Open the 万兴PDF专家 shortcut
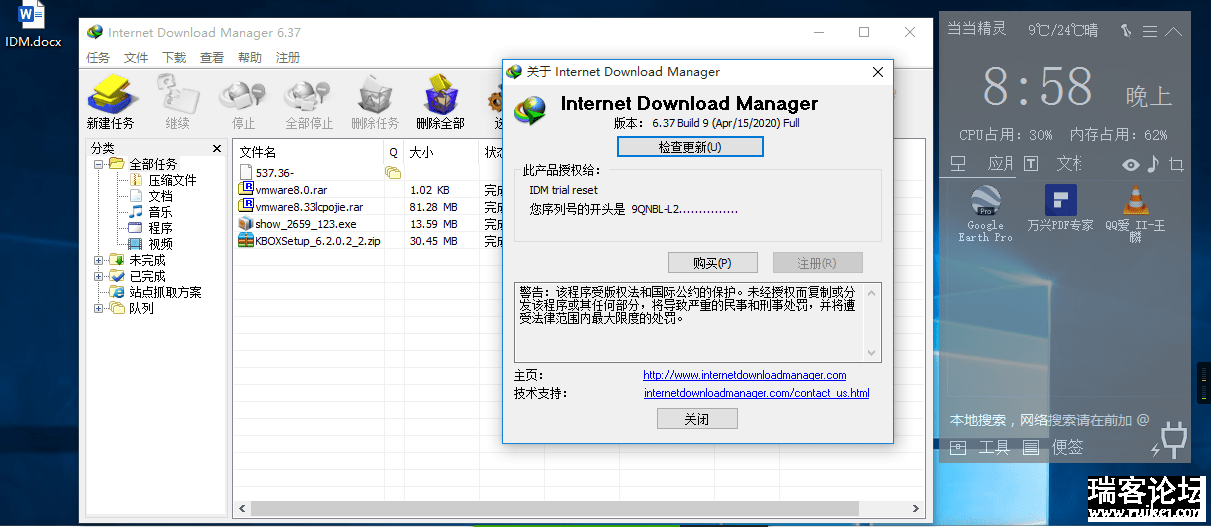The width and height of the screenshot is (1211, 527). pyautogui.click(x=1060, y=208)
